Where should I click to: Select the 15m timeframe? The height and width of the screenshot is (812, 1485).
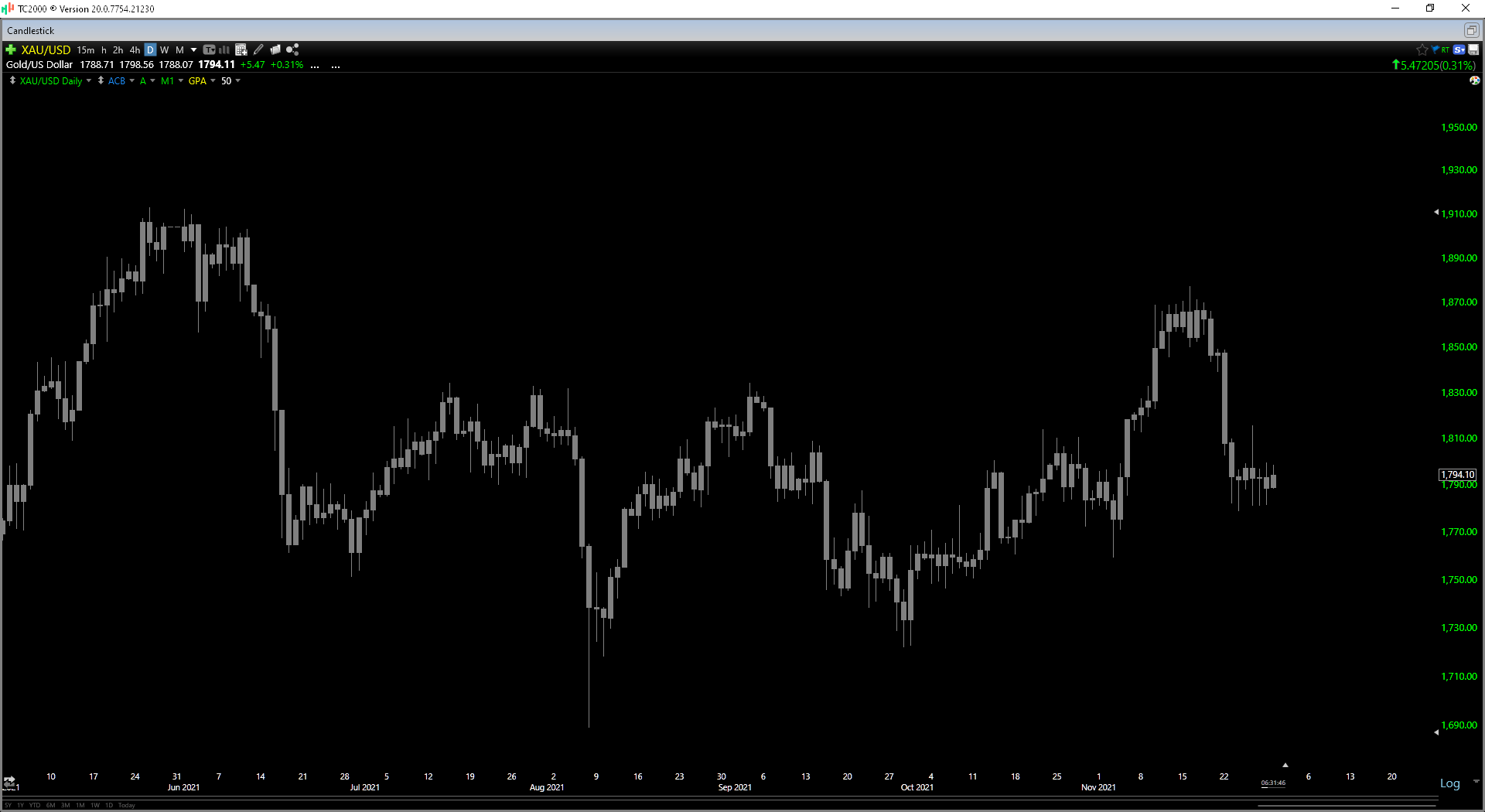[x=85, y=49]
